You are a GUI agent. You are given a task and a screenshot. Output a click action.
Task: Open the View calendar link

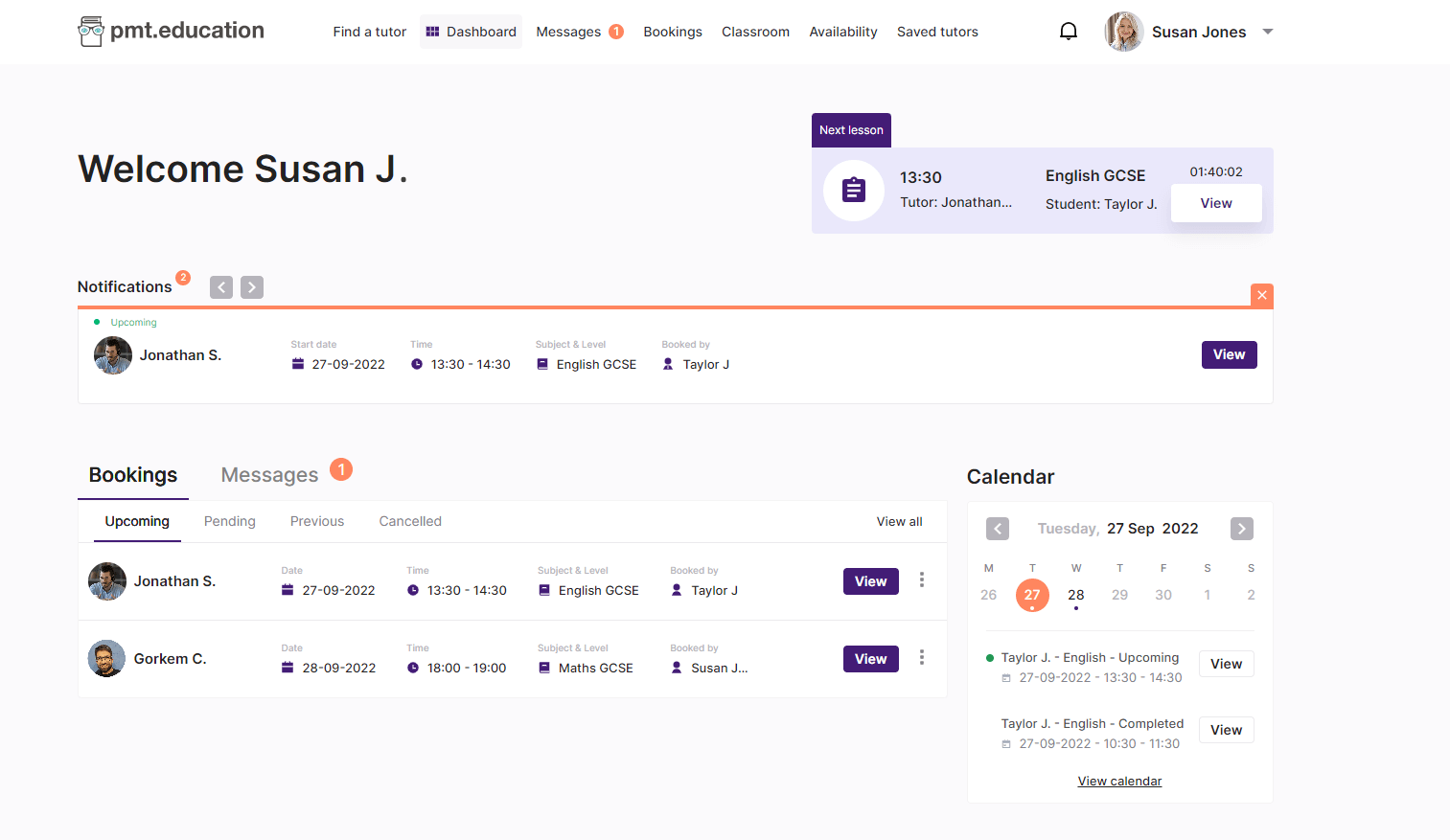[1118, 782]
